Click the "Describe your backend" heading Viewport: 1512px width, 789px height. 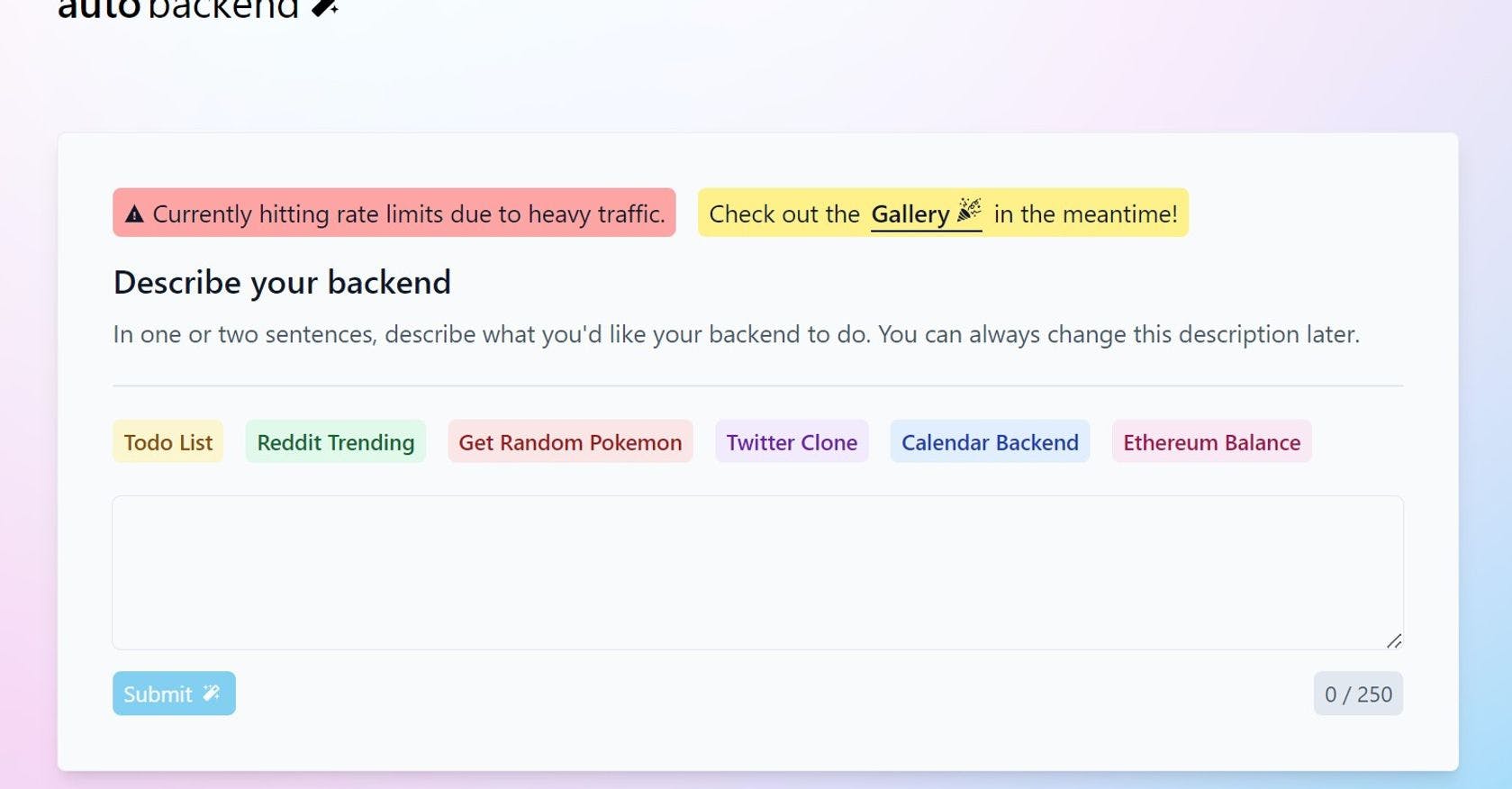(282, 283)
